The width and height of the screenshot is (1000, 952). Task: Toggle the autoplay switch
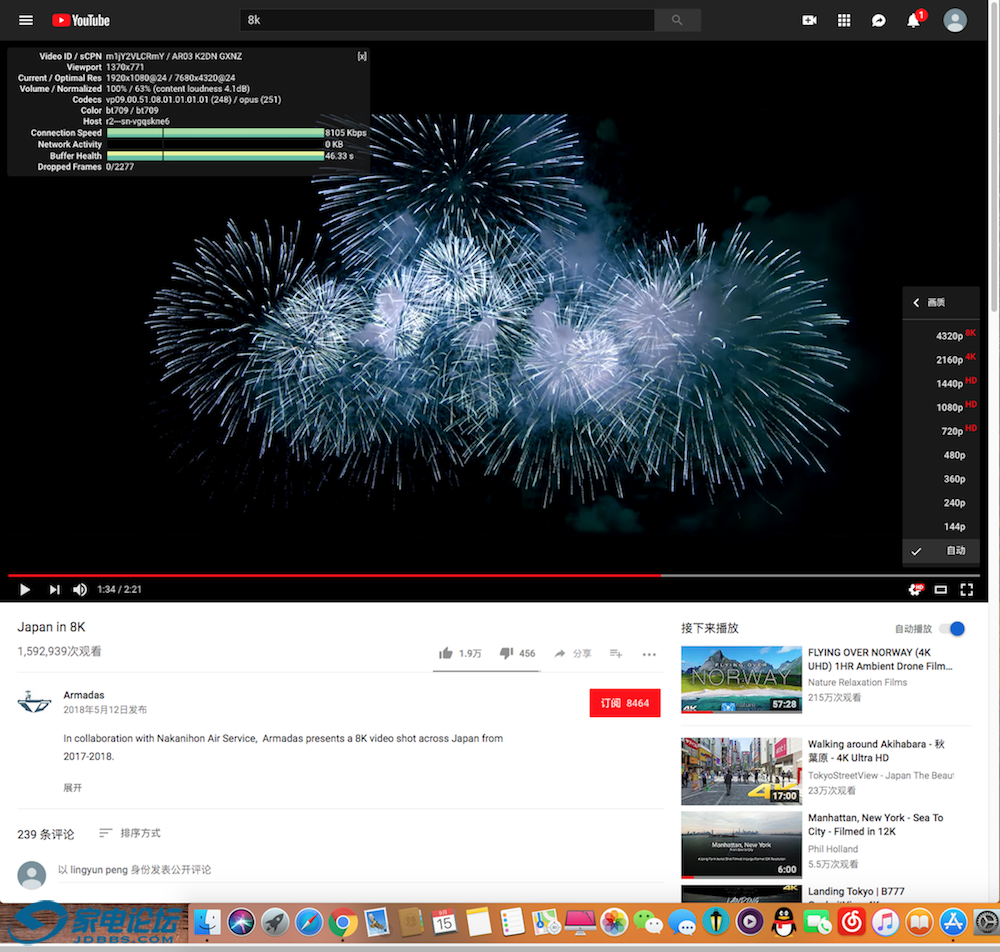[951, 628]
